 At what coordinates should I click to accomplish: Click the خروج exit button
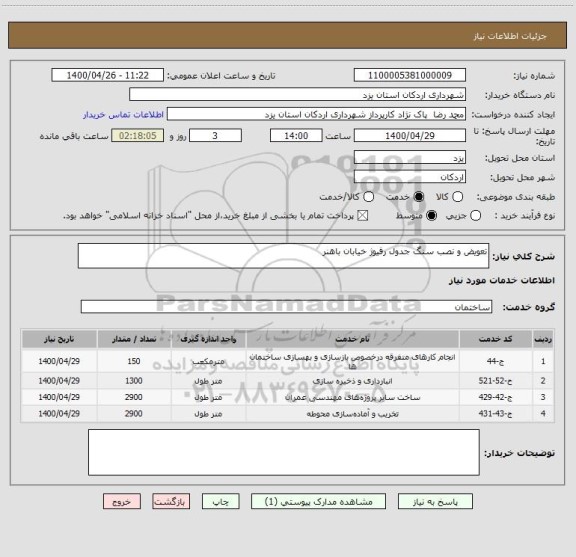coord(122,502)
